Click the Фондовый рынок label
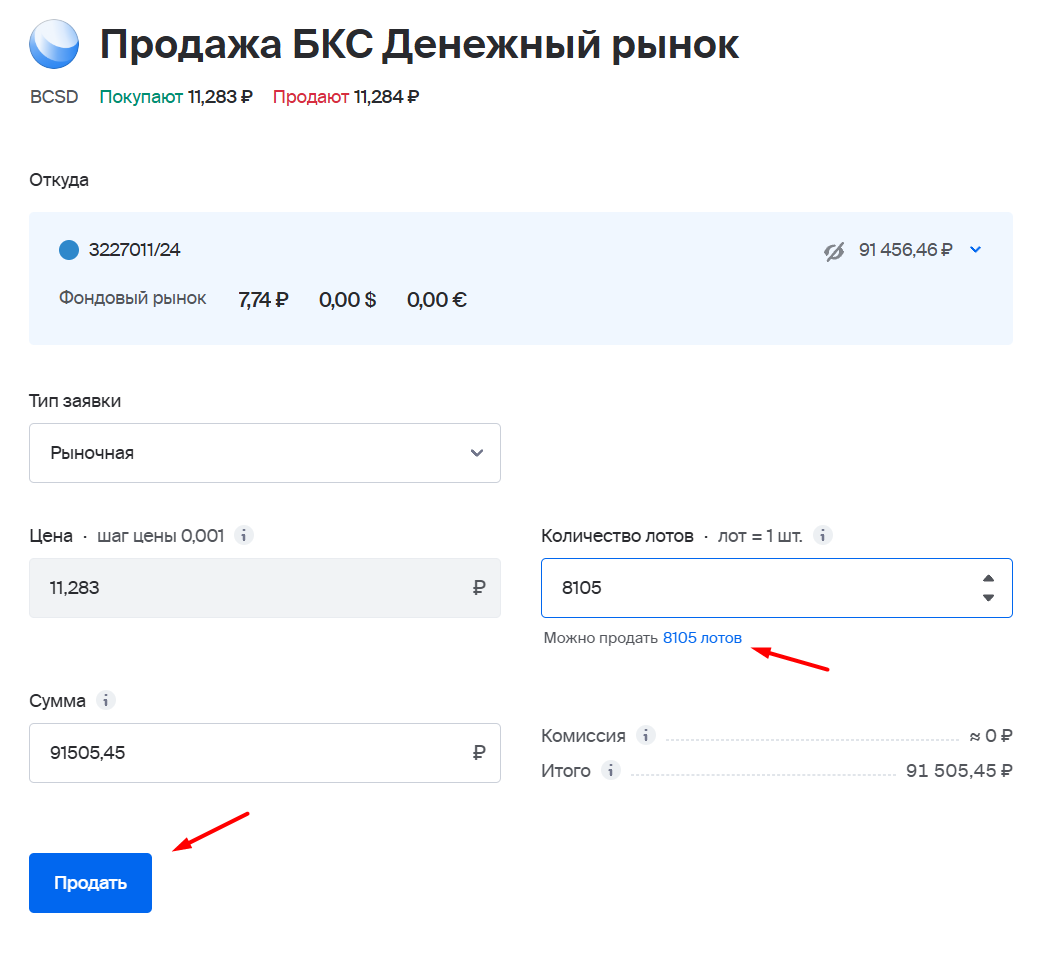1046x955 pixels. click(x=133, y=298)
